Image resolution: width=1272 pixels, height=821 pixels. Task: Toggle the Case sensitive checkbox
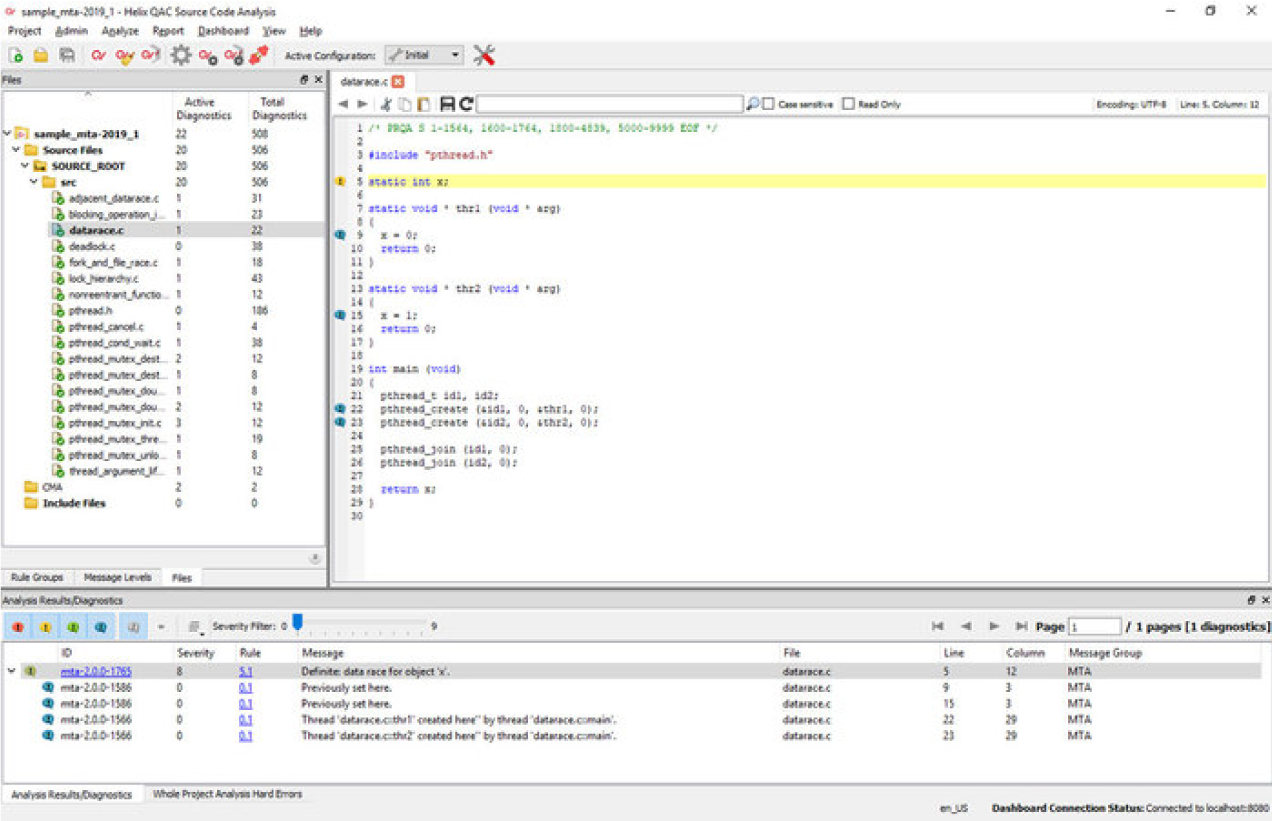coord(768,104)
